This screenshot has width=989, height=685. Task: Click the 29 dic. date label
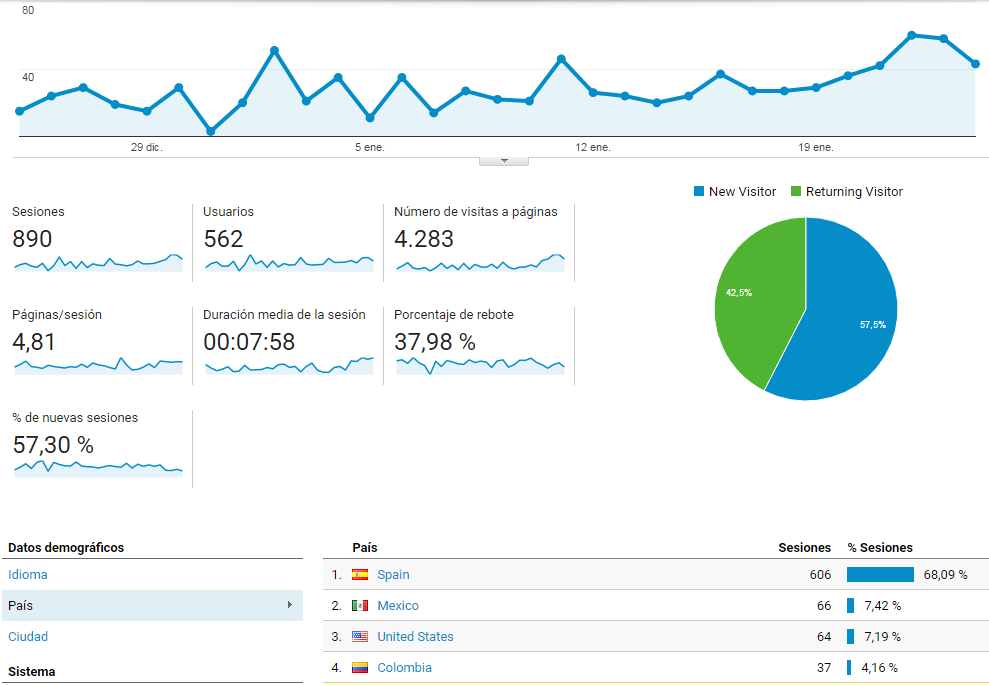[x=146, y=147]
